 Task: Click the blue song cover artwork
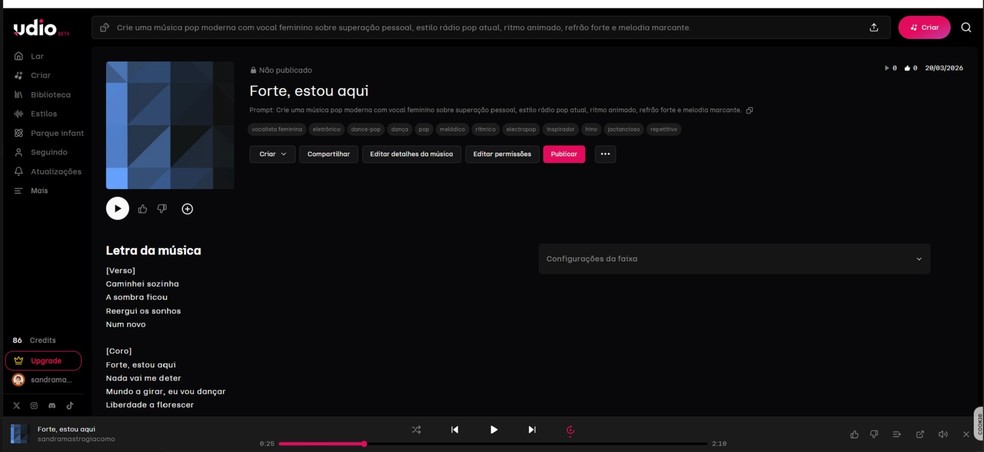pyautogui.click(x=170, y=125)
